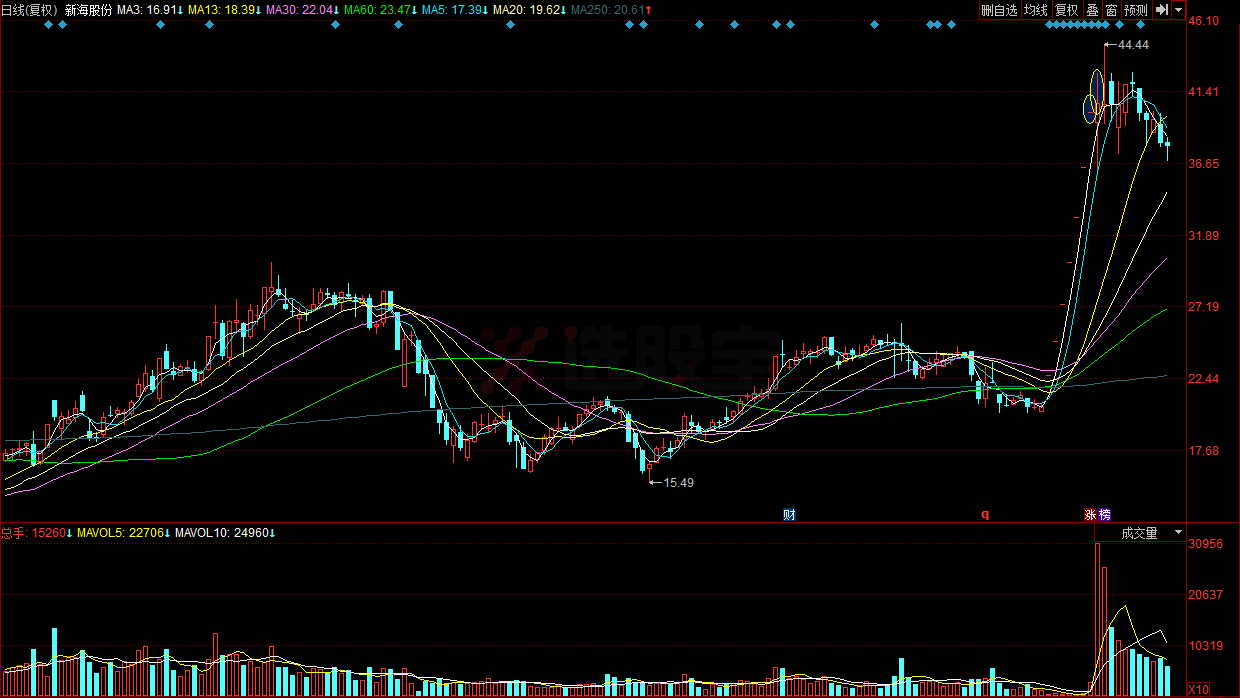
Task: Click the 删自选 remove from watchlist button
Action: [999, 10]
